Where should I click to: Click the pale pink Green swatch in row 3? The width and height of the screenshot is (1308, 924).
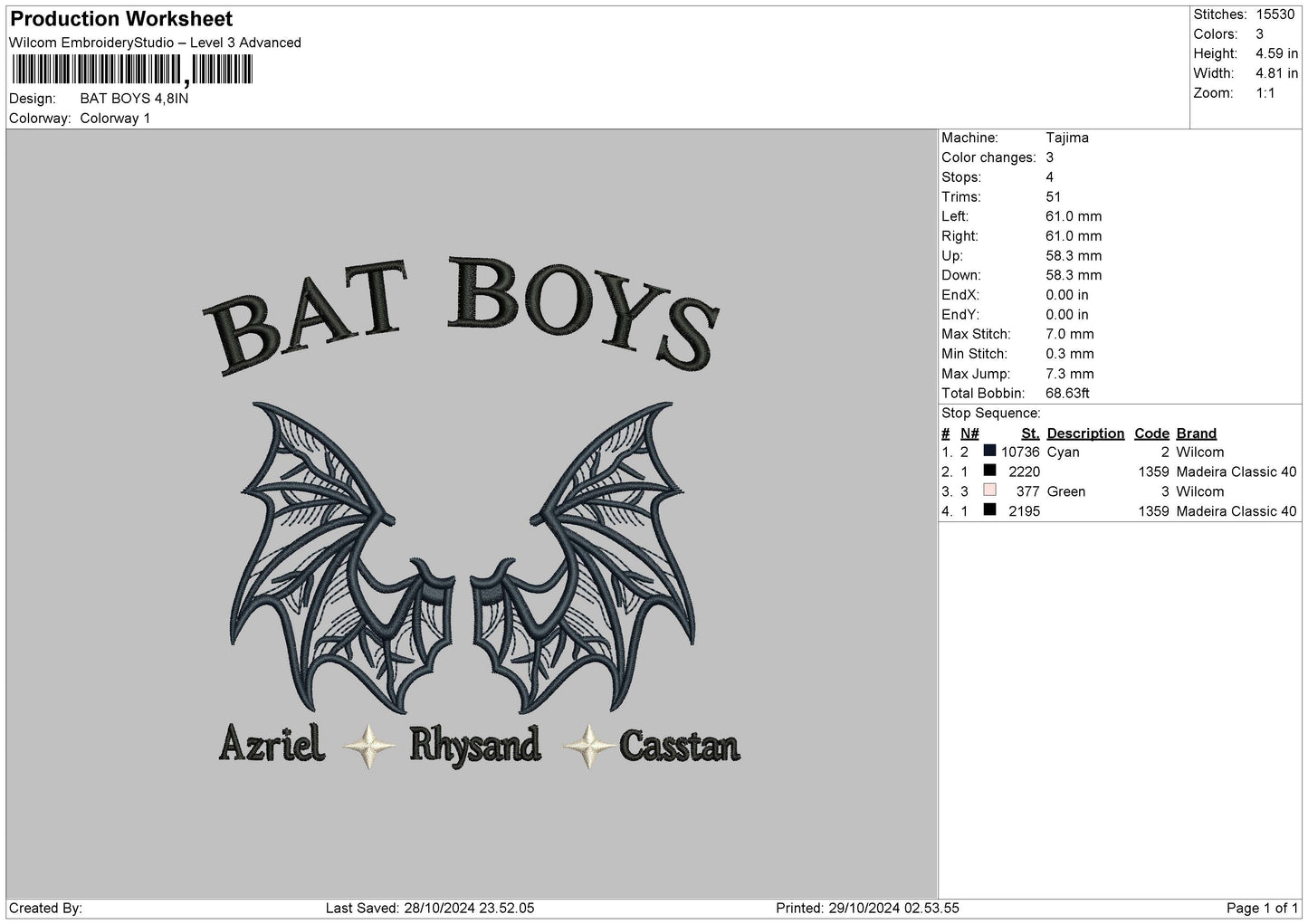(x=989, y=491)
